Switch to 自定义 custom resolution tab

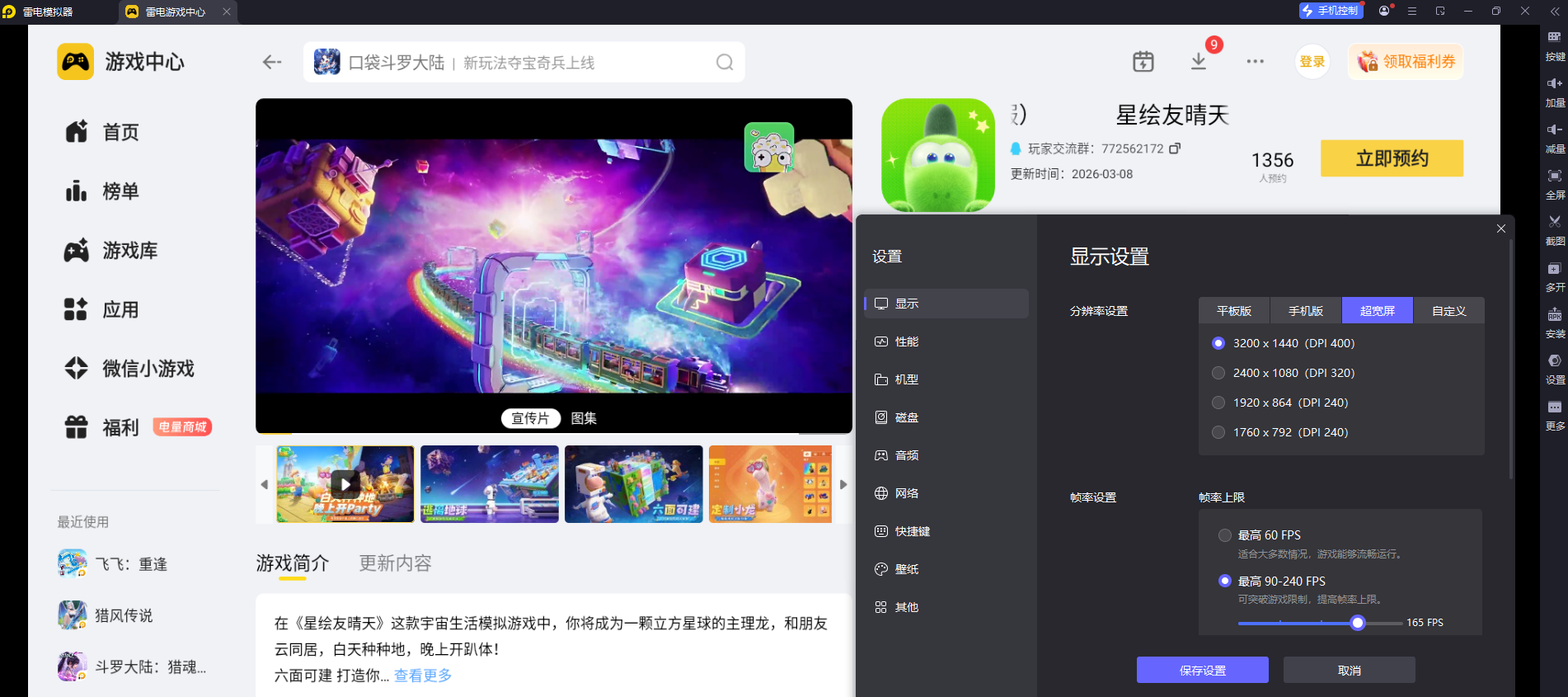tap(1449, 311)
